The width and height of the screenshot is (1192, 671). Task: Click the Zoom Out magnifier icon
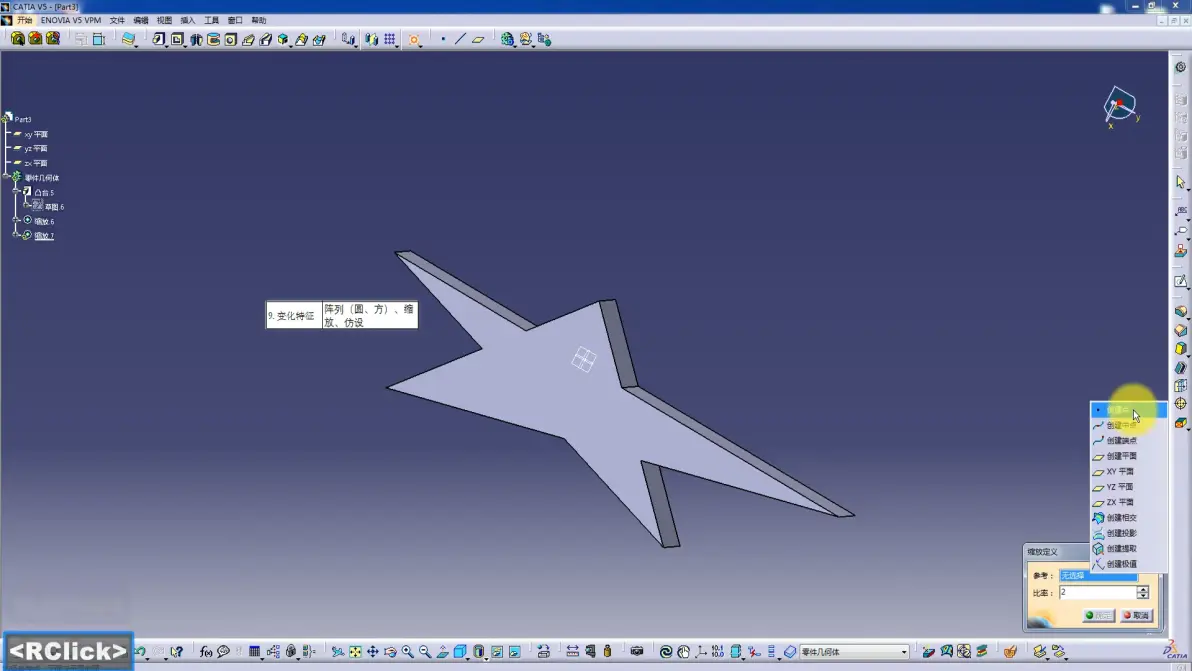click(x=425, y=651)
